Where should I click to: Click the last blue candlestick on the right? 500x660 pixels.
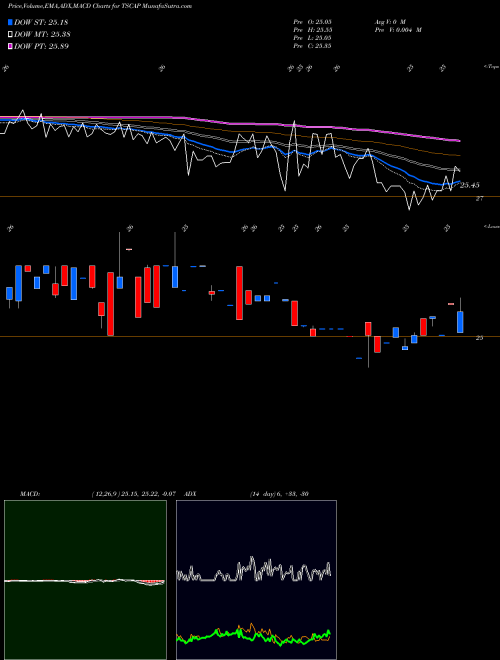point(460,322)
